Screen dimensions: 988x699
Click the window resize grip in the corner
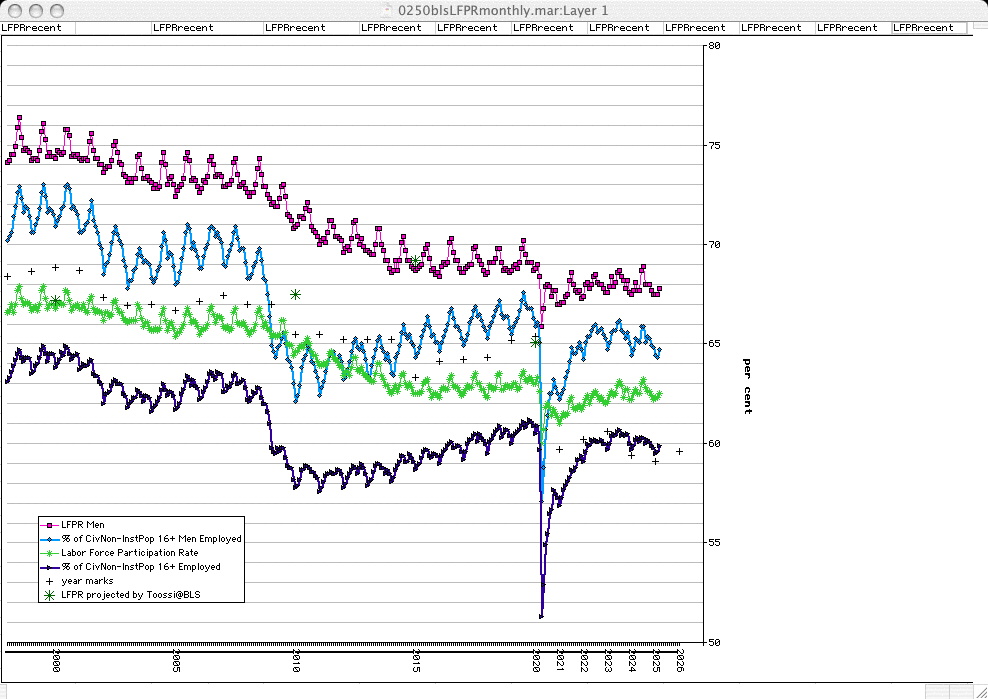pos(980,691)
